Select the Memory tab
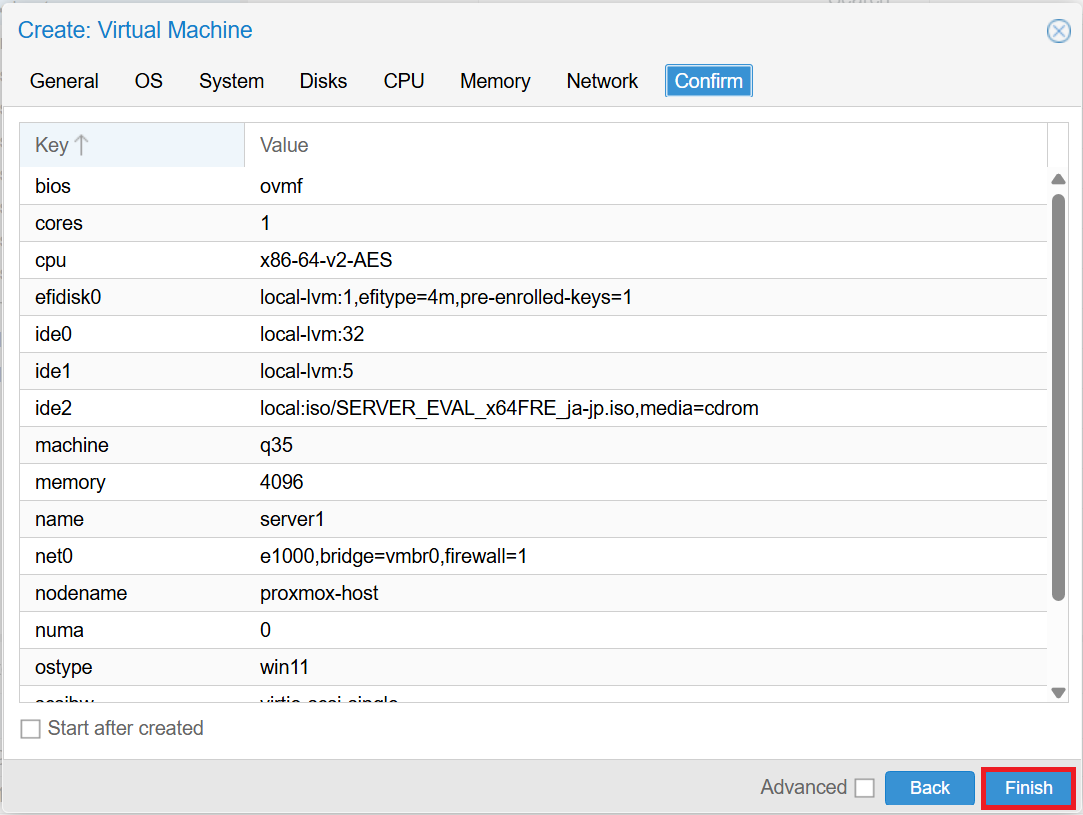1083x815 pixels. click(x=495, y=81)
